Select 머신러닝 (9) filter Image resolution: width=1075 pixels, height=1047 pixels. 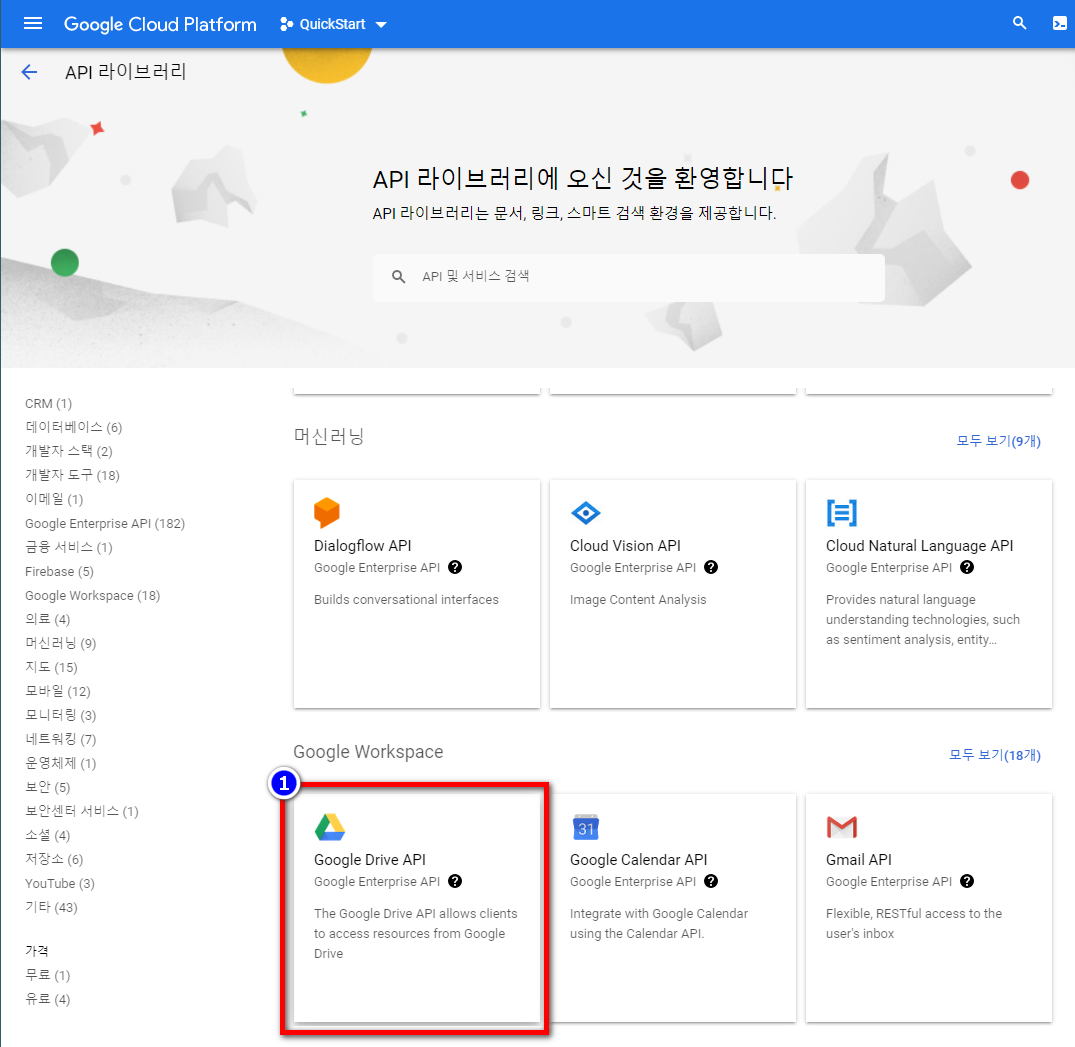click(x=61, y=643)
